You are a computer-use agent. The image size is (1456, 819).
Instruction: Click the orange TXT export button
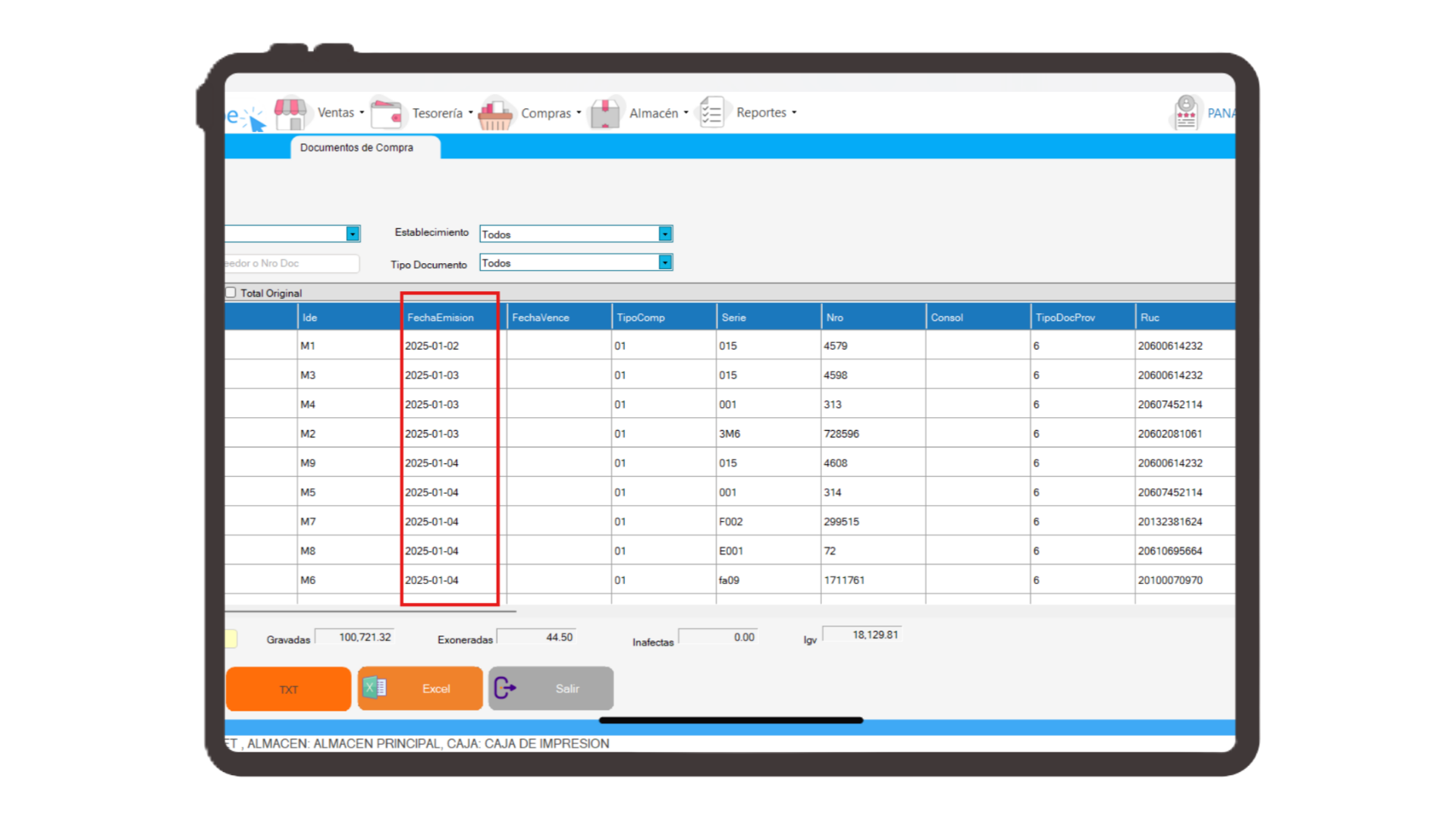click(288, 689)
